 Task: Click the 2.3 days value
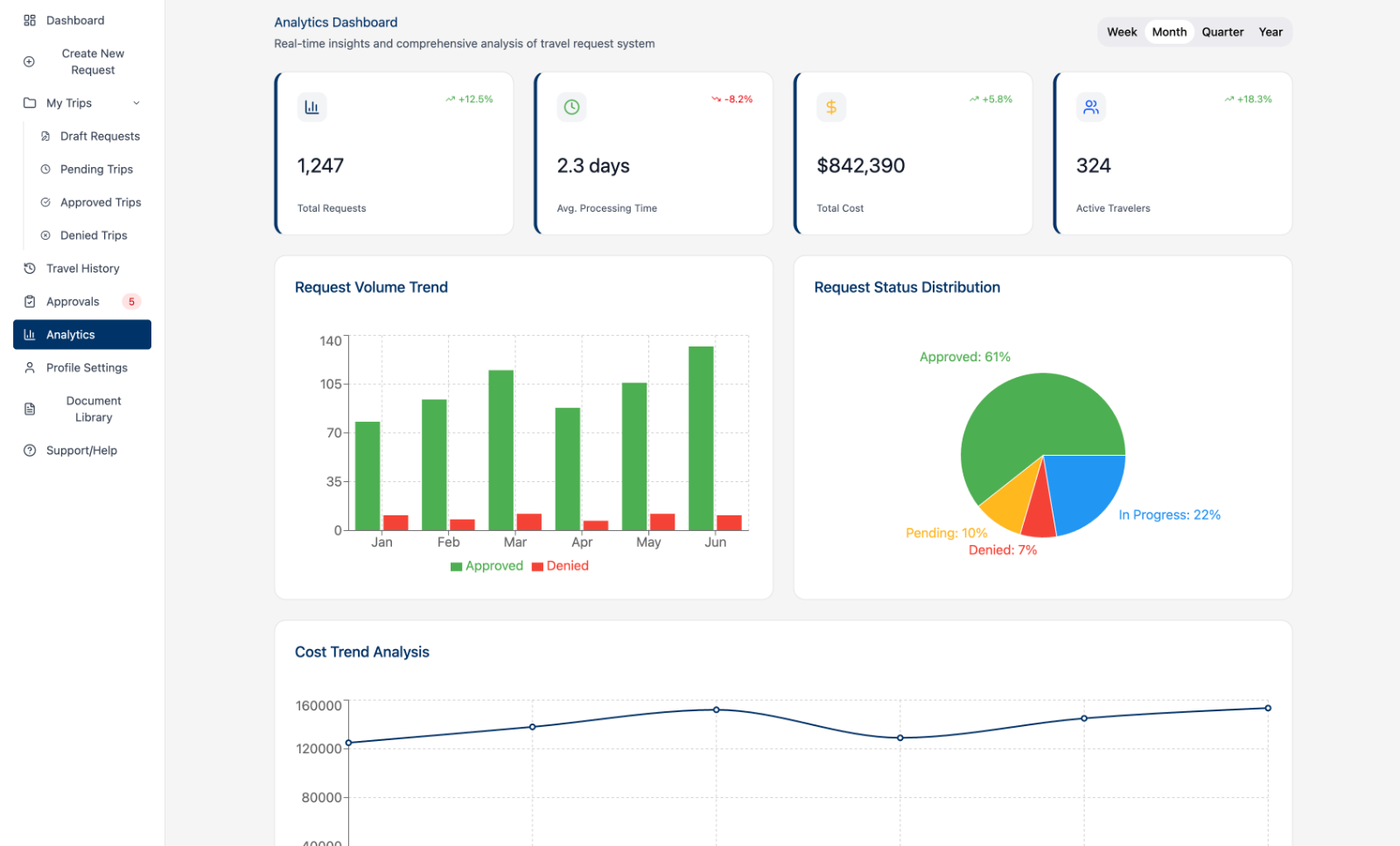tap(593, 165)
